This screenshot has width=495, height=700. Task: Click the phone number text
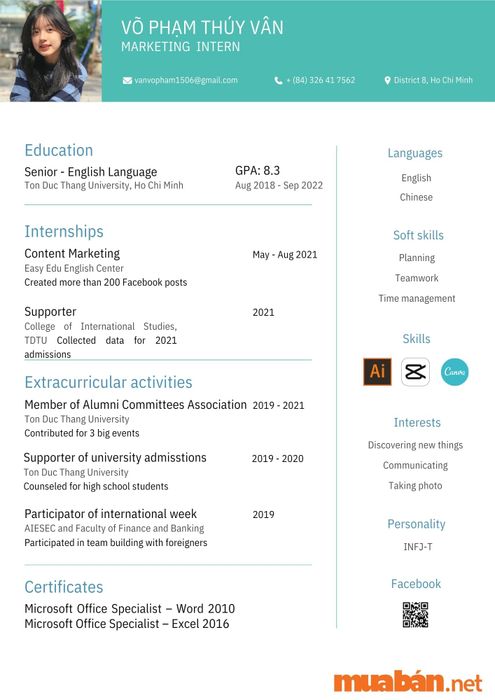point(320,80)
